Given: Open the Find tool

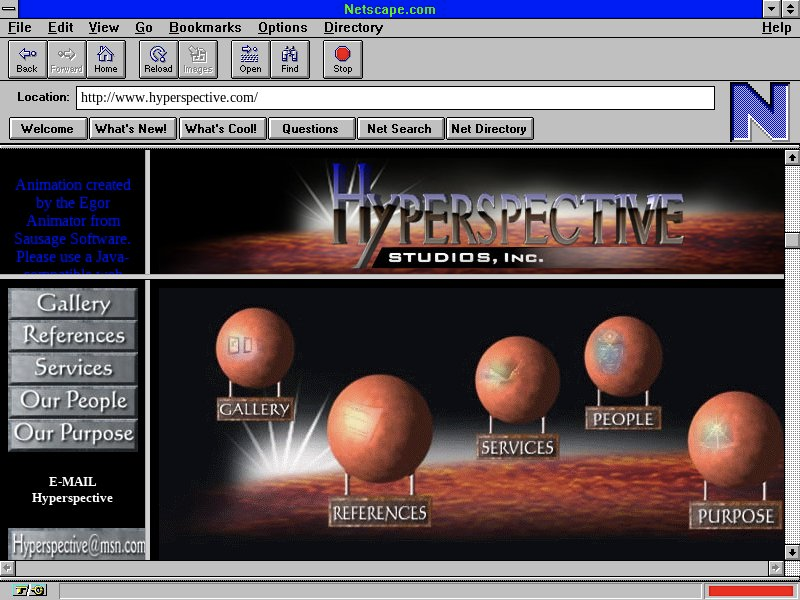Looking at the screenshot, I should 290,59.
